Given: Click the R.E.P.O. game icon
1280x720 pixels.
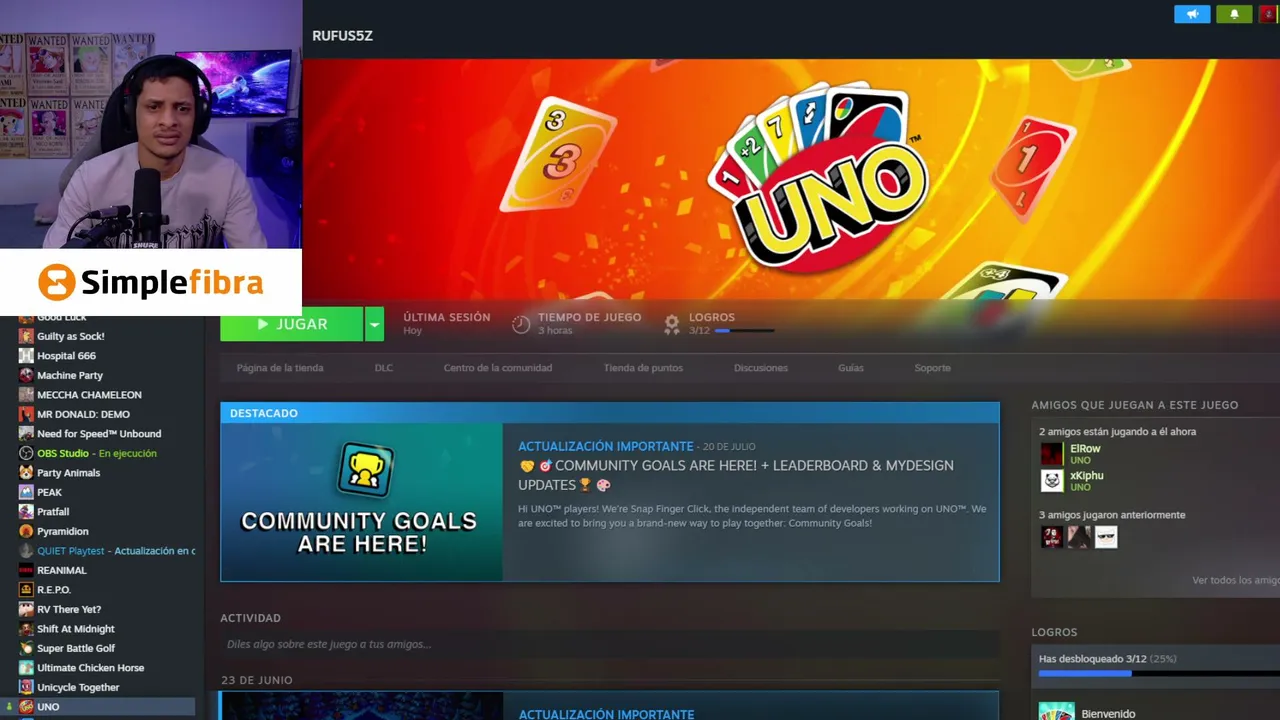Looking at the screenshot, I should coord(26,590).
